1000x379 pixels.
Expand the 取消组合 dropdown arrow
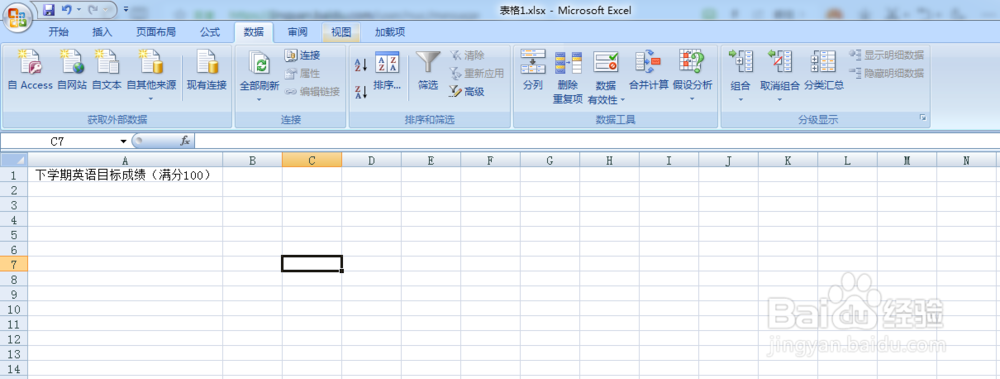pos(779,99)
